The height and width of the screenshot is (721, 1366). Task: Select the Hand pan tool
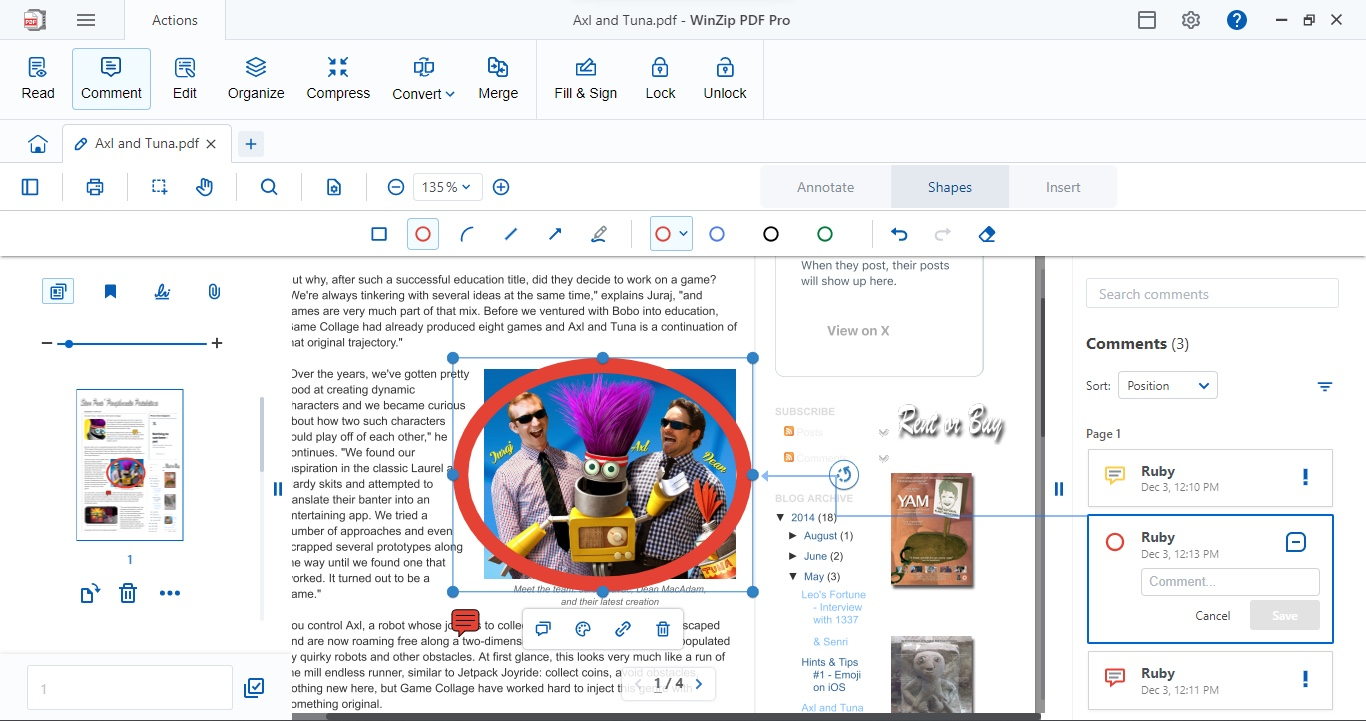[x=205, y=187]
